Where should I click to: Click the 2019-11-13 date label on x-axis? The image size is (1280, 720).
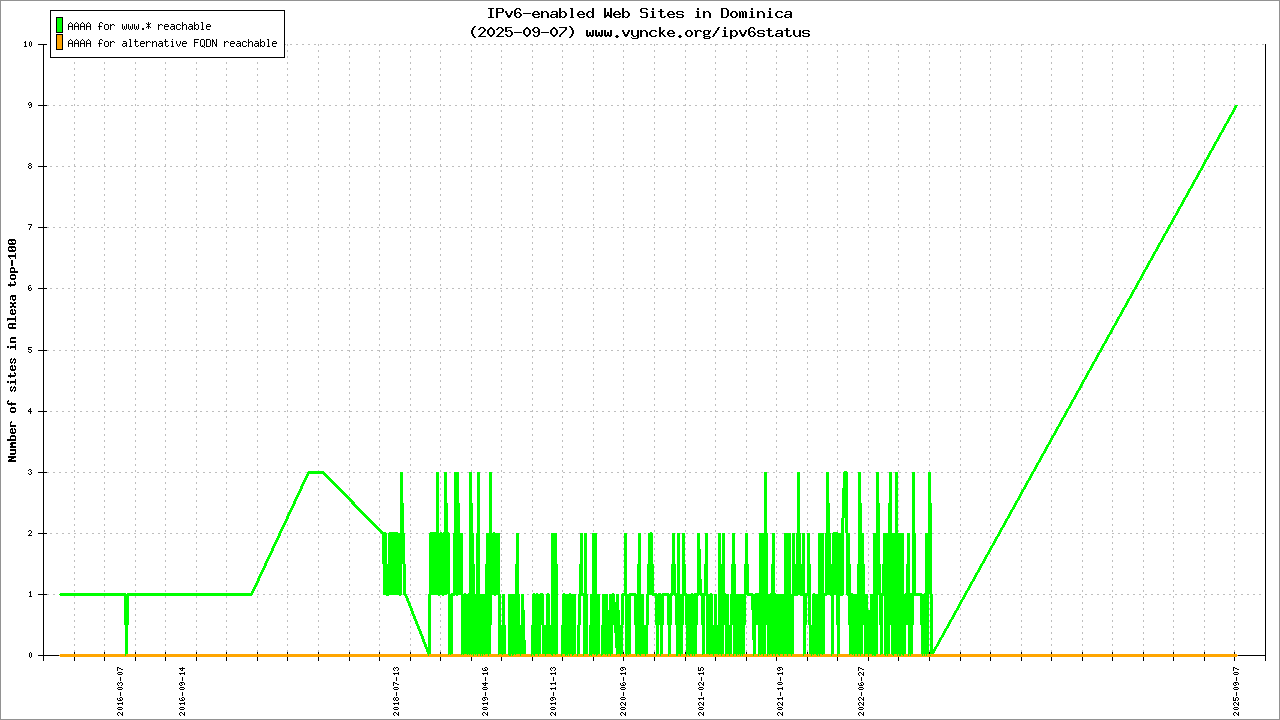(x=553, y=691)
